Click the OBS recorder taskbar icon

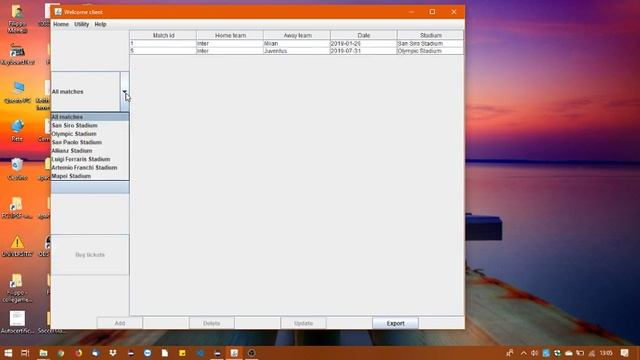click(x=251, y=353)
